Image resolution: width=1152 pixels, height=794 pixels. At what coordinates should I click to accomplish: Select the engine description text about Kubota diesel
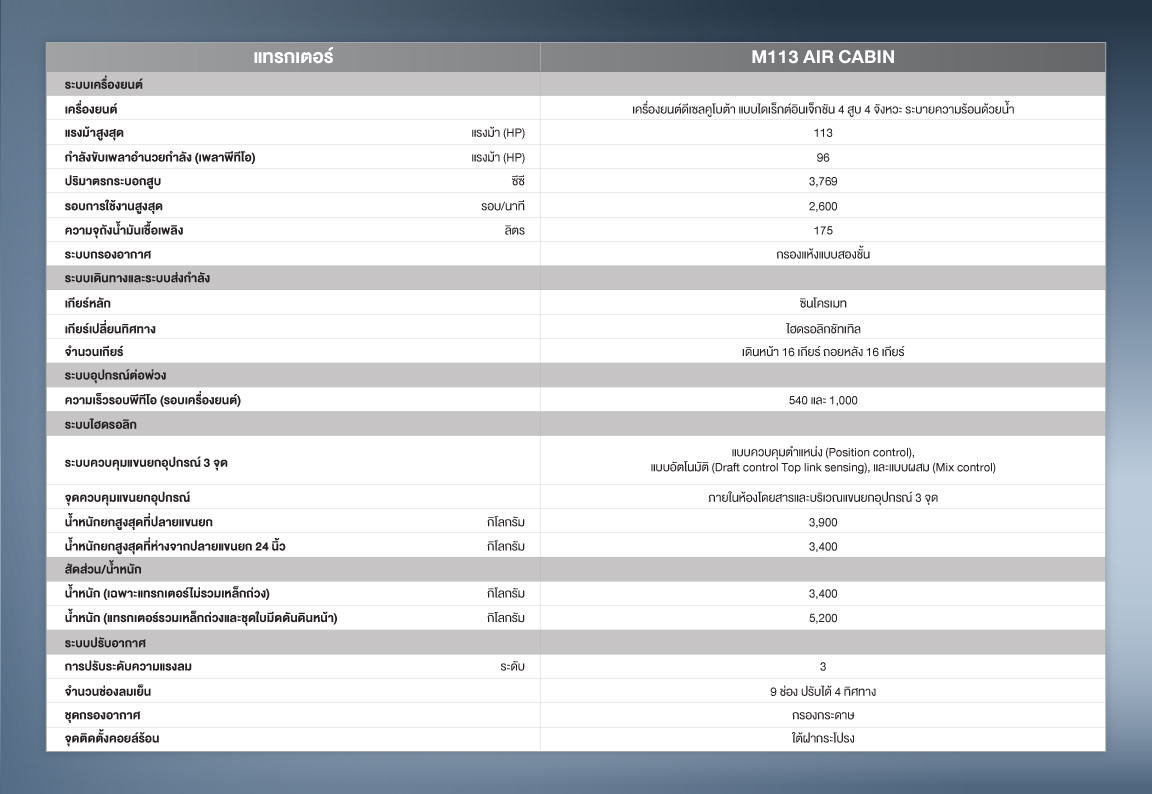coord(823,109)
